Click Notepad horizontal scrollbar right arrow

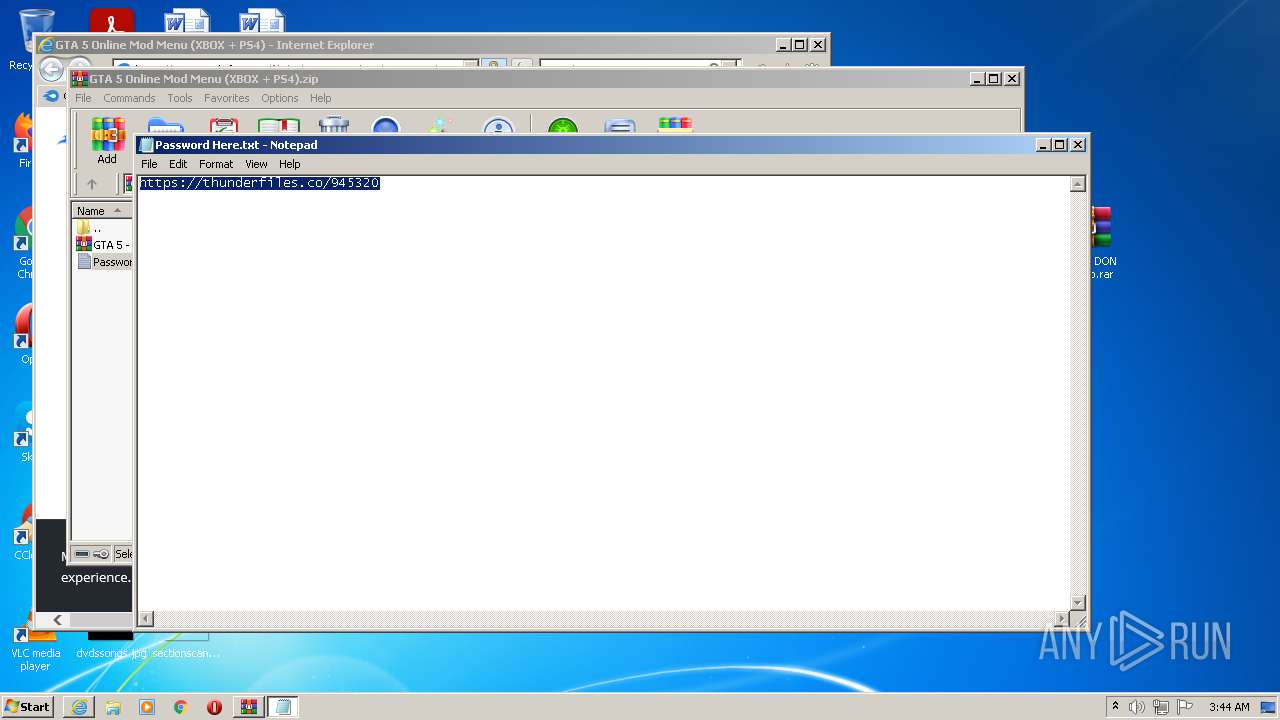click(1061, 619)
